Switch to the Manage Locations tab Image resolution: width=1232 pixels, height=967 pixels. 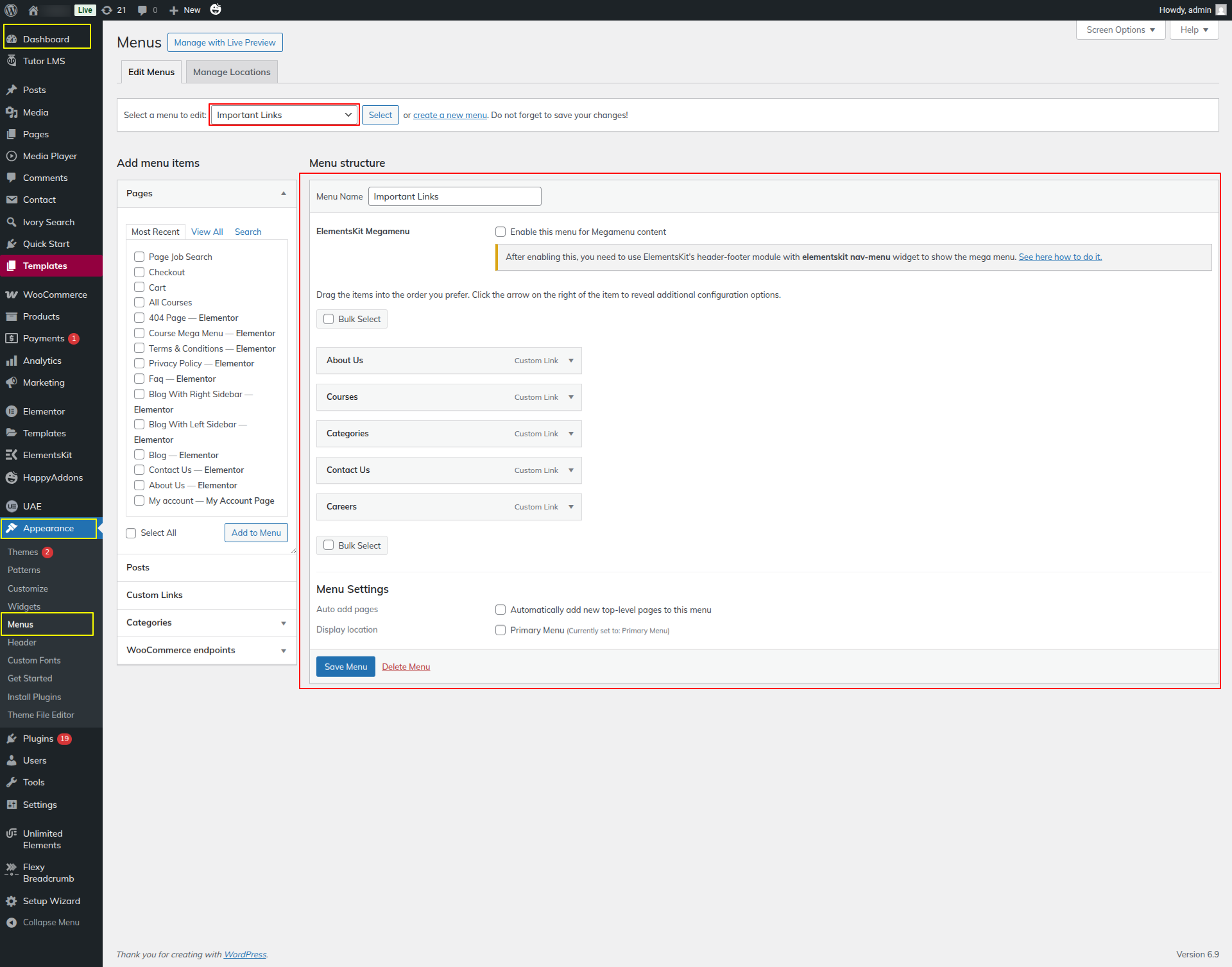pyautogui.click(x=231, y=72)
